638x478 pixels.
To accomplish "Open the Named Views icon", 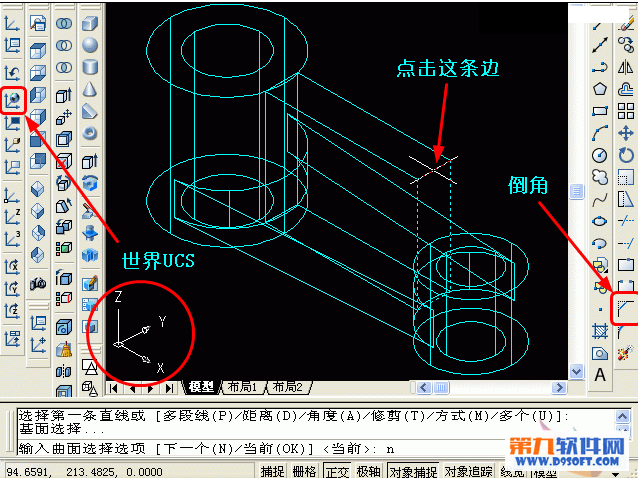I will tap(38, 23).
